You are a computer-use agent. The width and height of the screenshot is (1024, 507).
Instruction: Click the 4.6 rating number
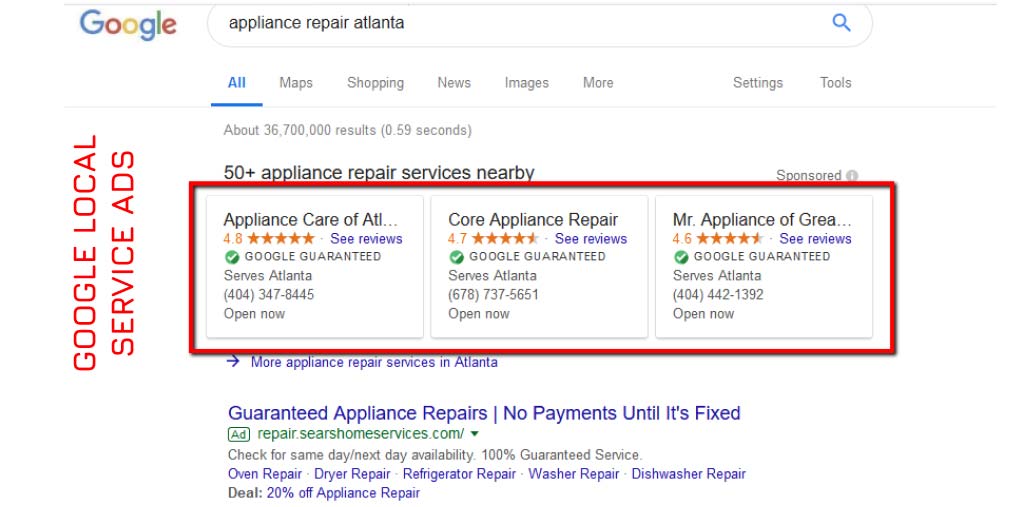coord(682,238)
